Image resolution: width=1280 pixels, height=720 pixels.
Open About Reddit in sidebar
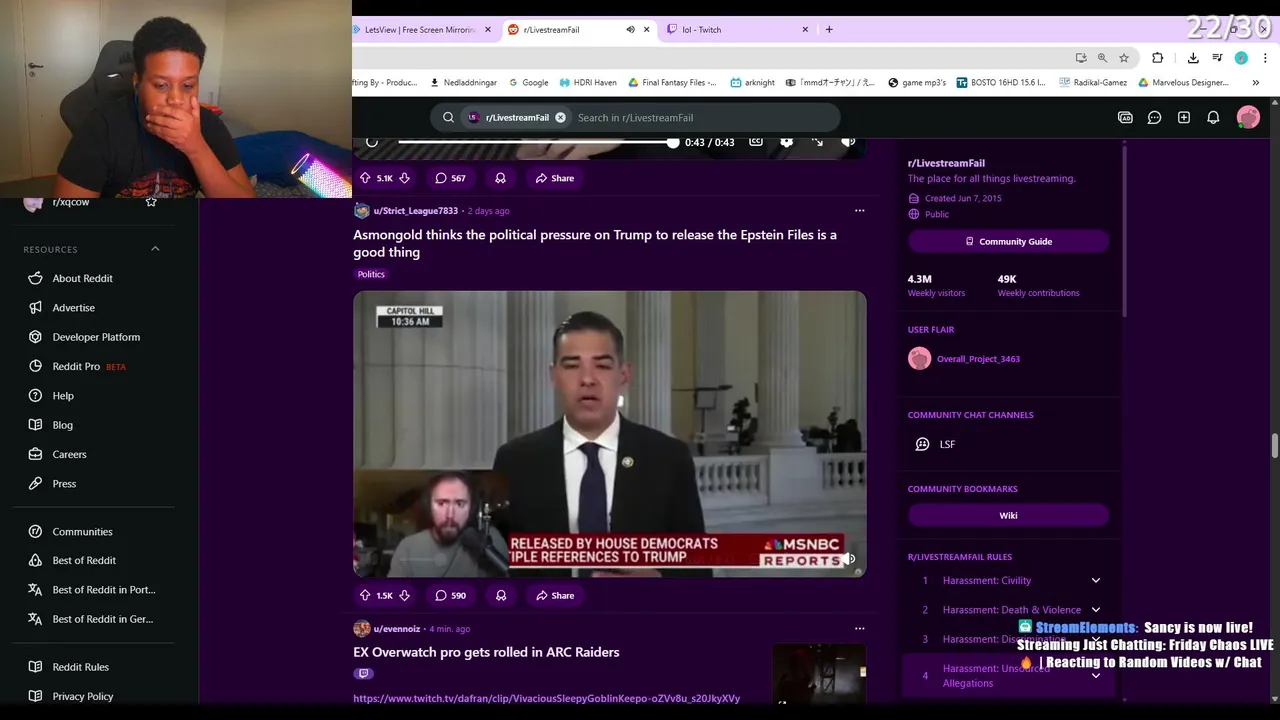pos(82,278)
